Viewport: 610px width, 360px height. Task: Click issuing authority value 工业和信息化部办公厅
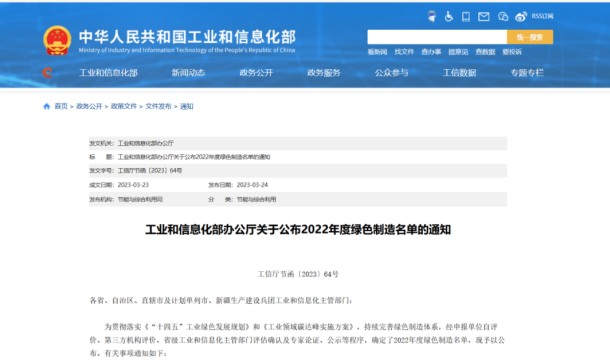pos(145,143)
